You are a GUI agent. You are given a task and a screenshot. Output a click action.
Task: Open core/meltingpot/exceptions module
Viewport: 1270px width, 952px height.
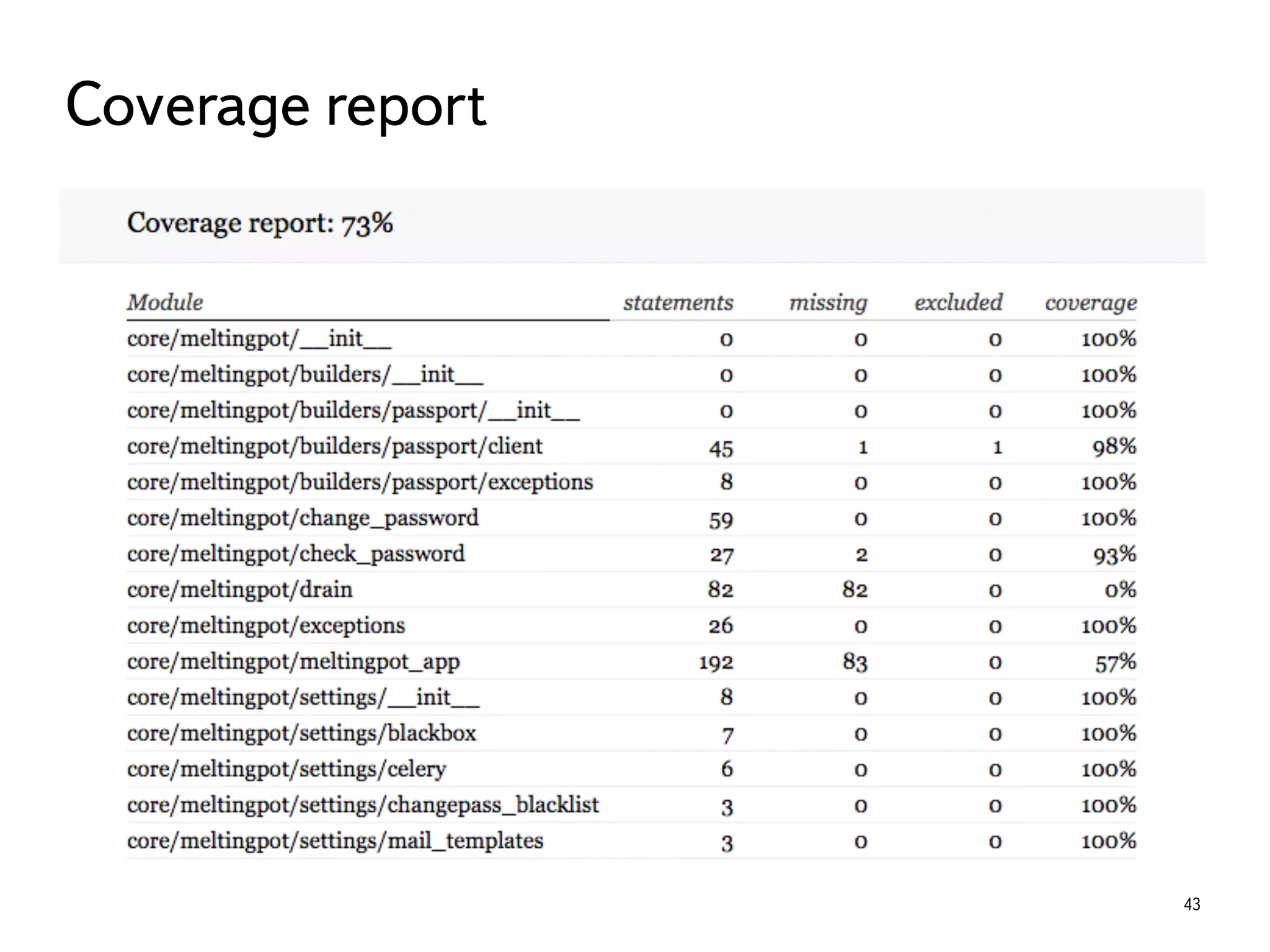coord(266,626)
